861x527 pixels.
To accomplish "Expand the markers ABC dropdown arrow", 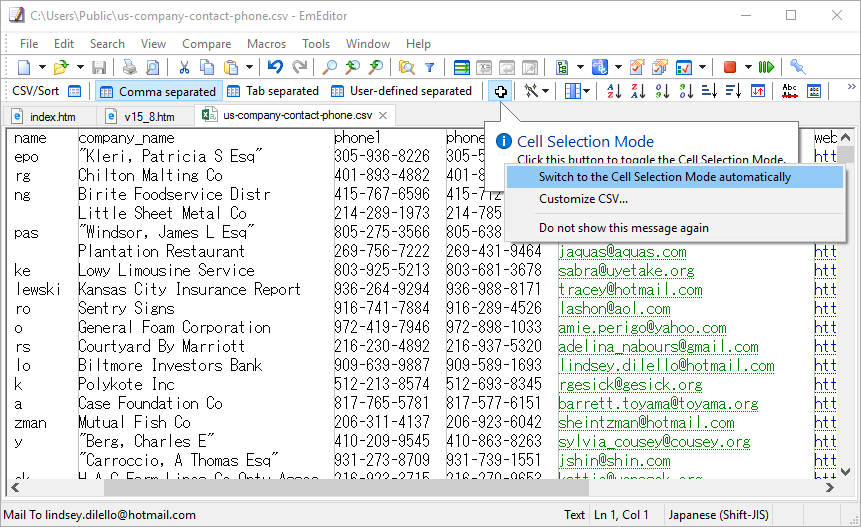I will tap(618, 68).
